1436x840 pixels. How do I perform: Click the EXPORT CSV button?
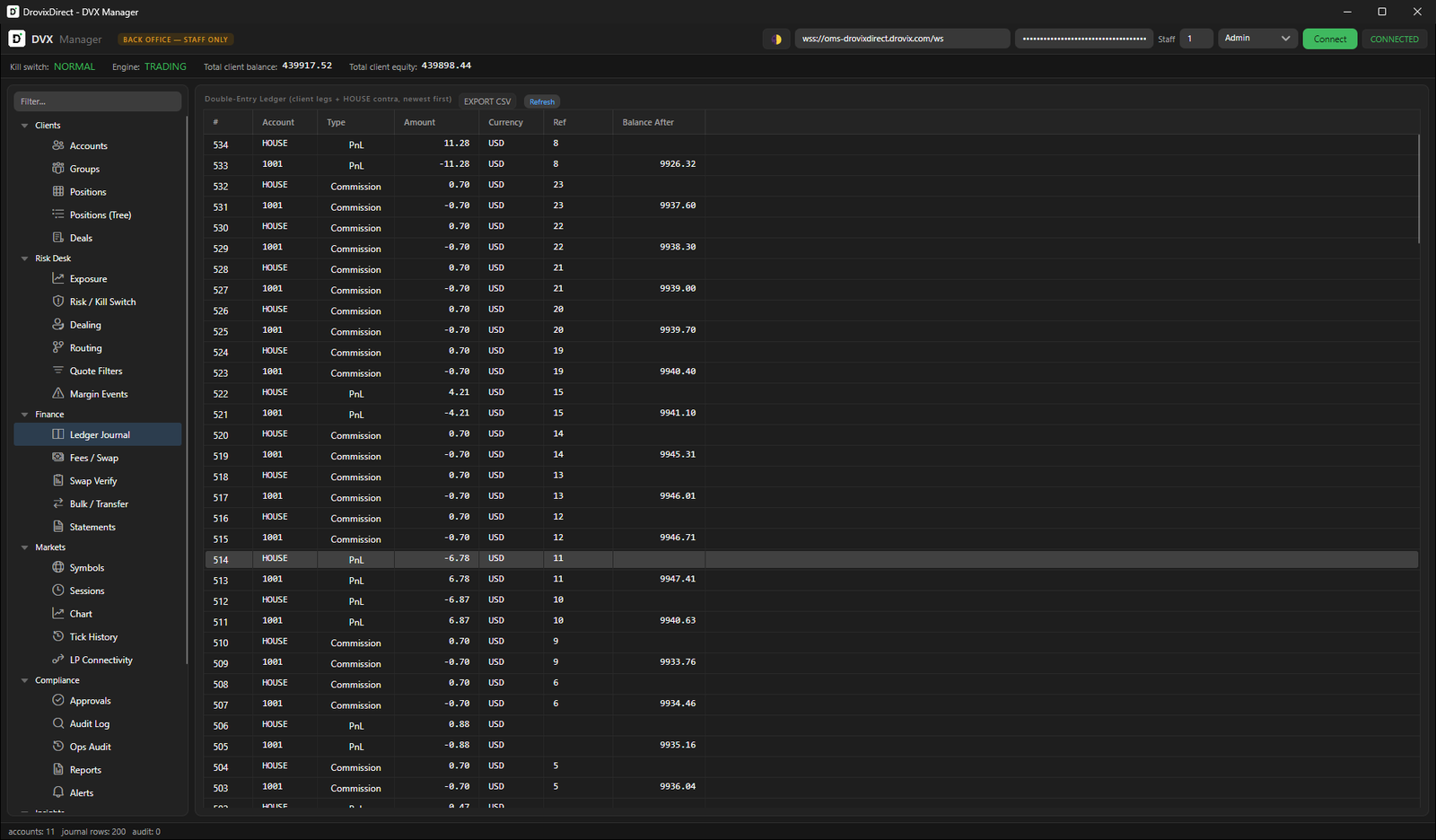point(487,101)
